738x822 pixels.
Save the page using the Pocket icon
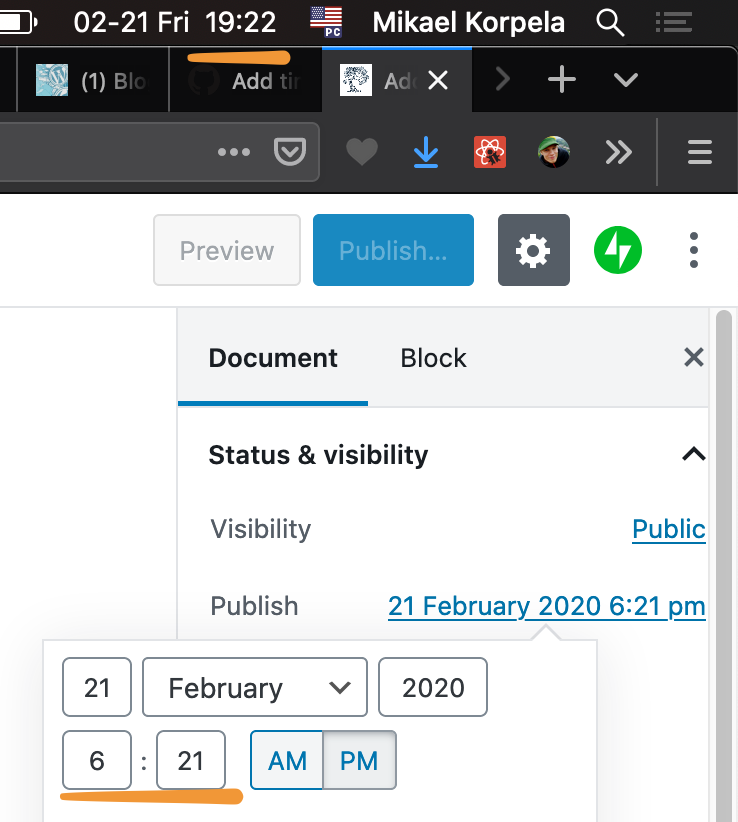[x=290, y=151]
